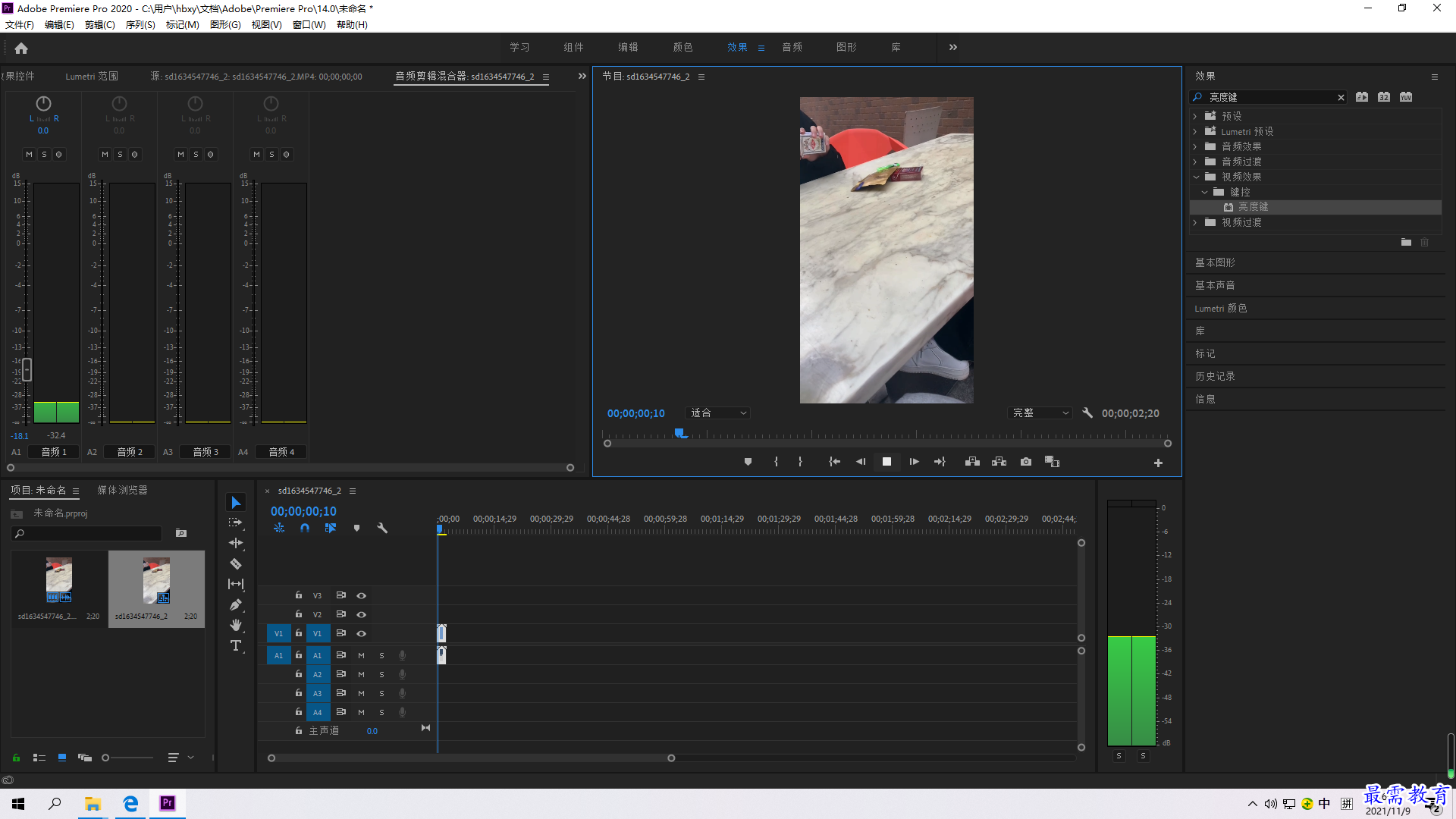Select 亮度键 effect
This screenshot has width=1456, height=819.
[x=1253, y=207]
